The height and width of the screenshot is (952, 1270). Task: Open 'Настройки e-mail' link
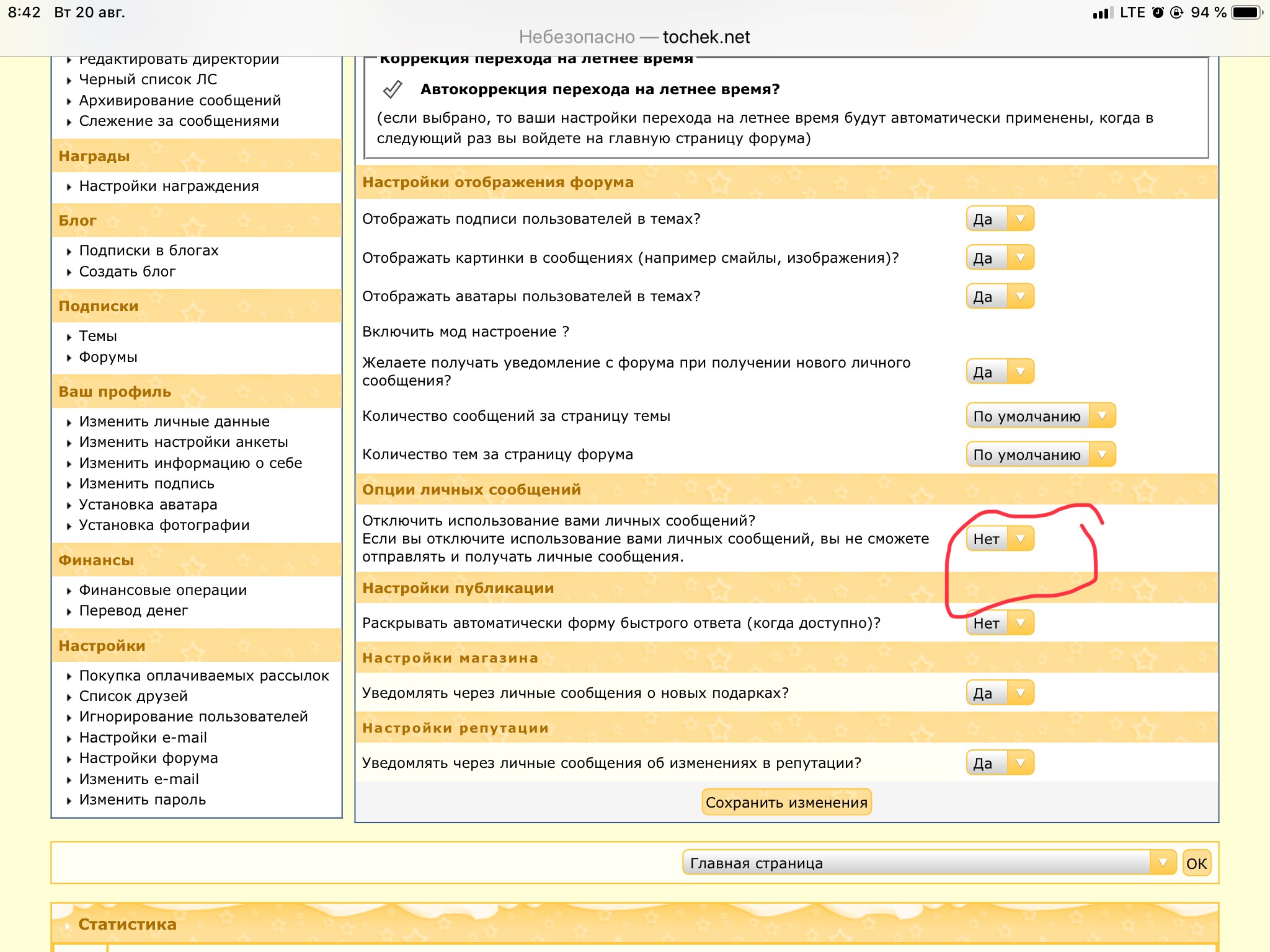[143, 738]
